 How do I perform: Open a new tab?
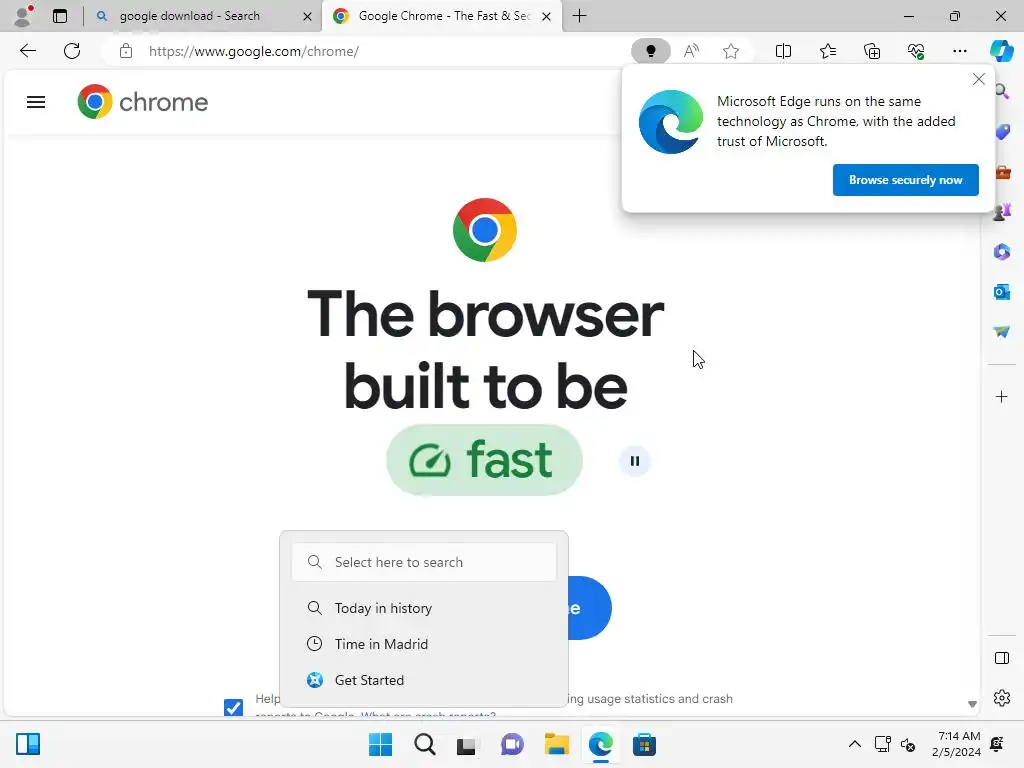pyautogui.click(x=579, y=16)
